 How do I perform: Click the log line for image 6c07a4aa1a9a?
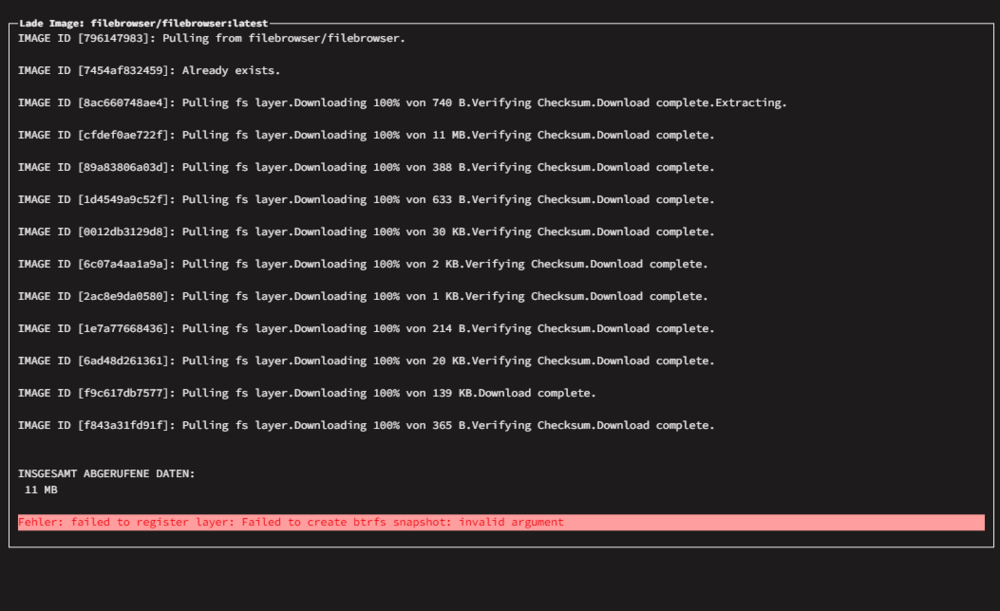[x=363, y=264]
